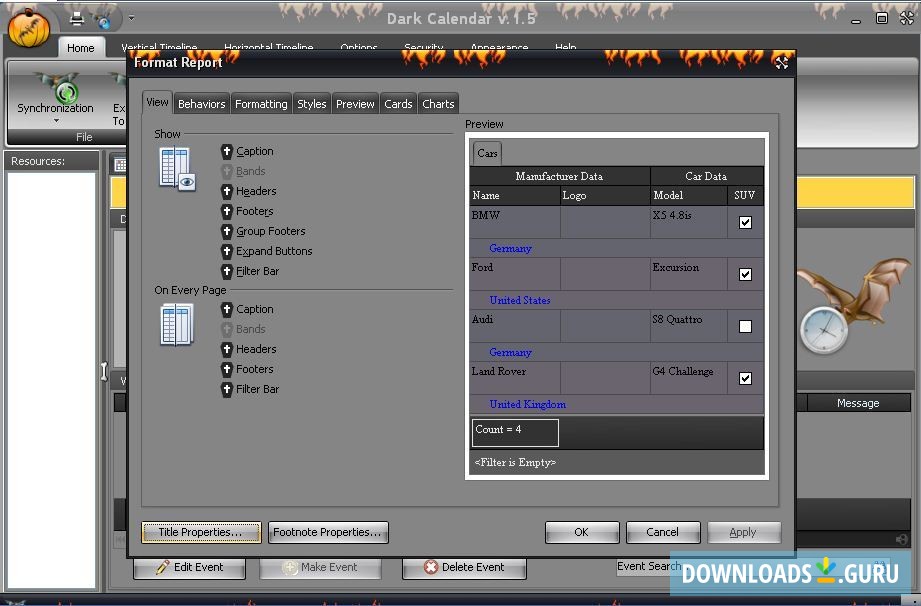The width and height of the screenshot is (921, 606).
Task: Switch to the View tab
Action: (x=157, y=102)
